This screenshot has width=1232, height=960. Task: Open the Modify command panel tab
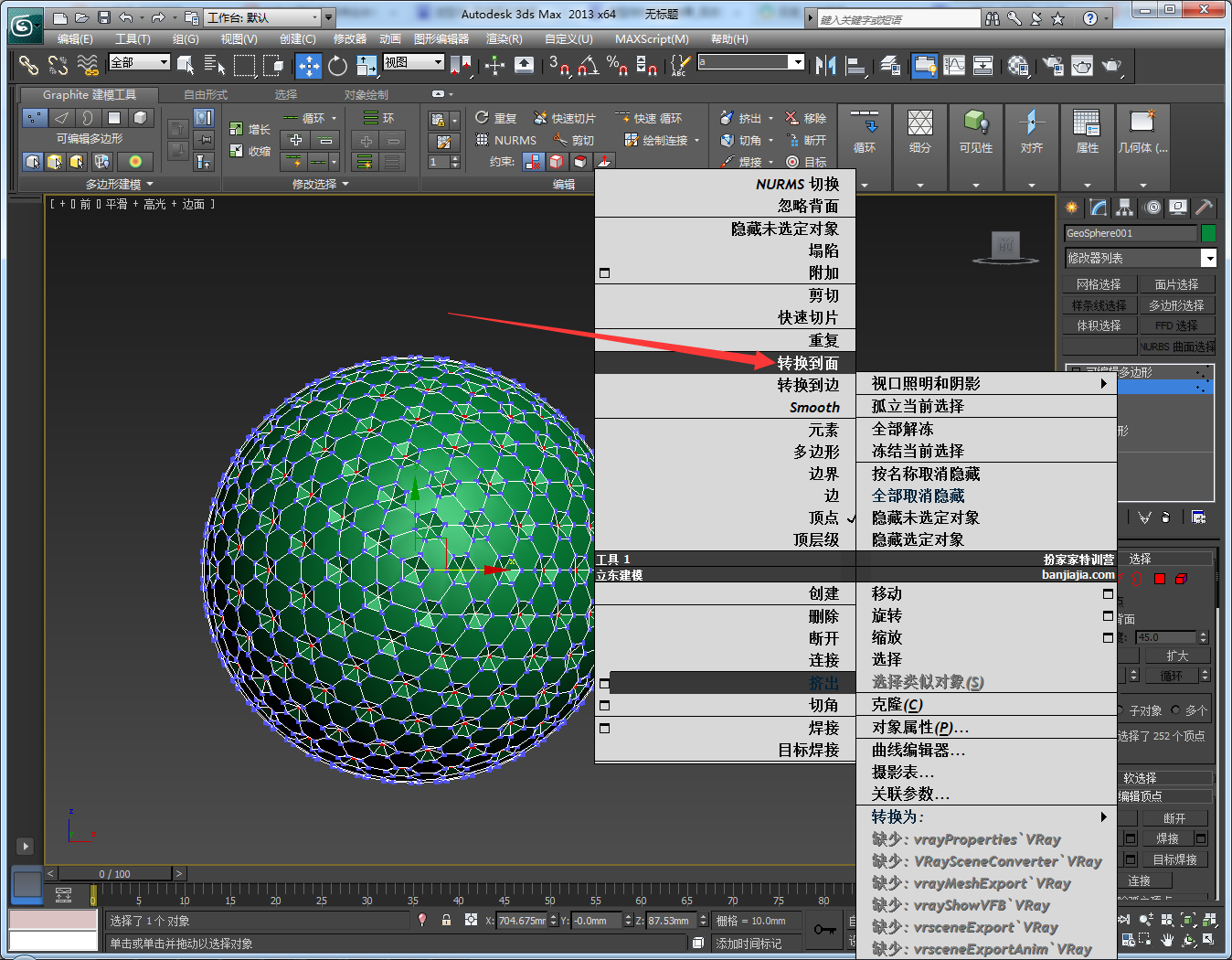[x=1099, y=208]
